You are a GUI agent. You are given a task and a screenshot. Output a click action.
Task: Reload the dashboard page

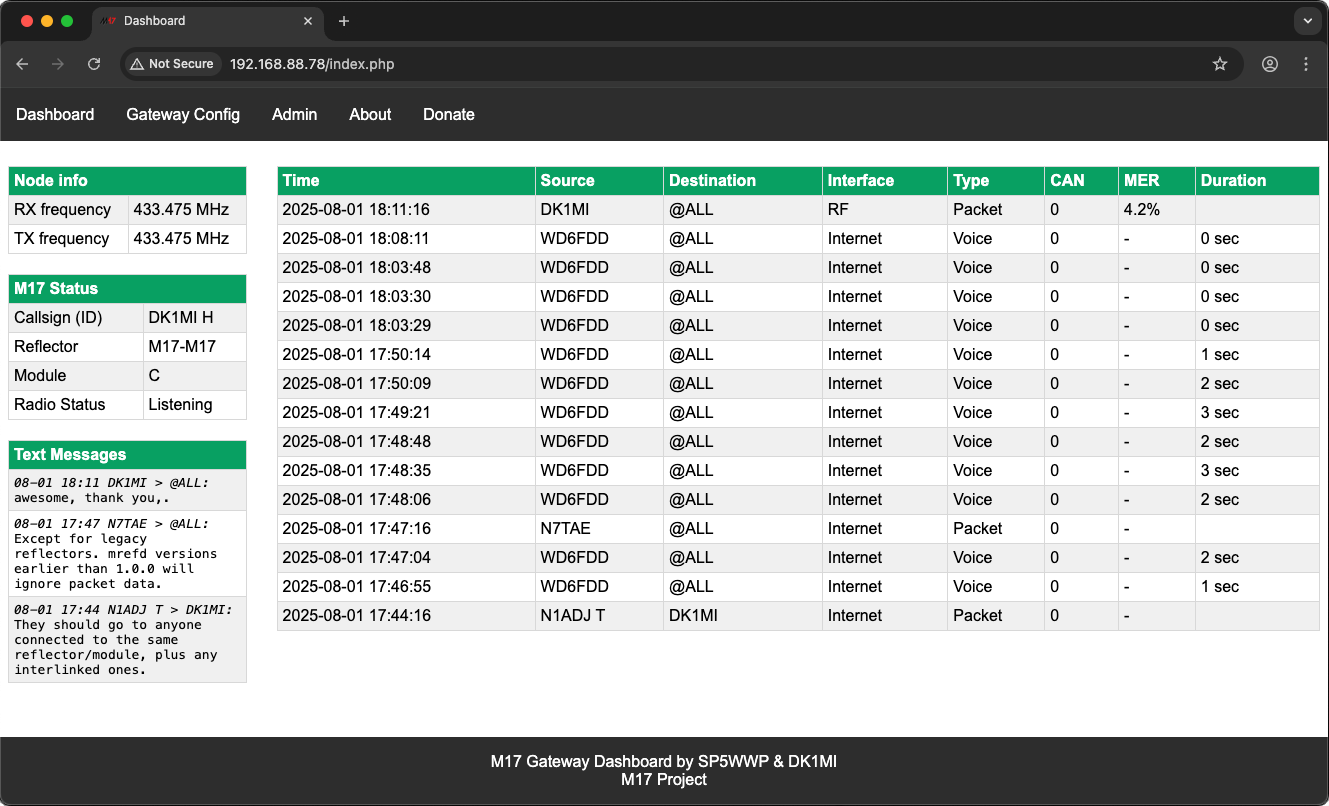point(94,64)
